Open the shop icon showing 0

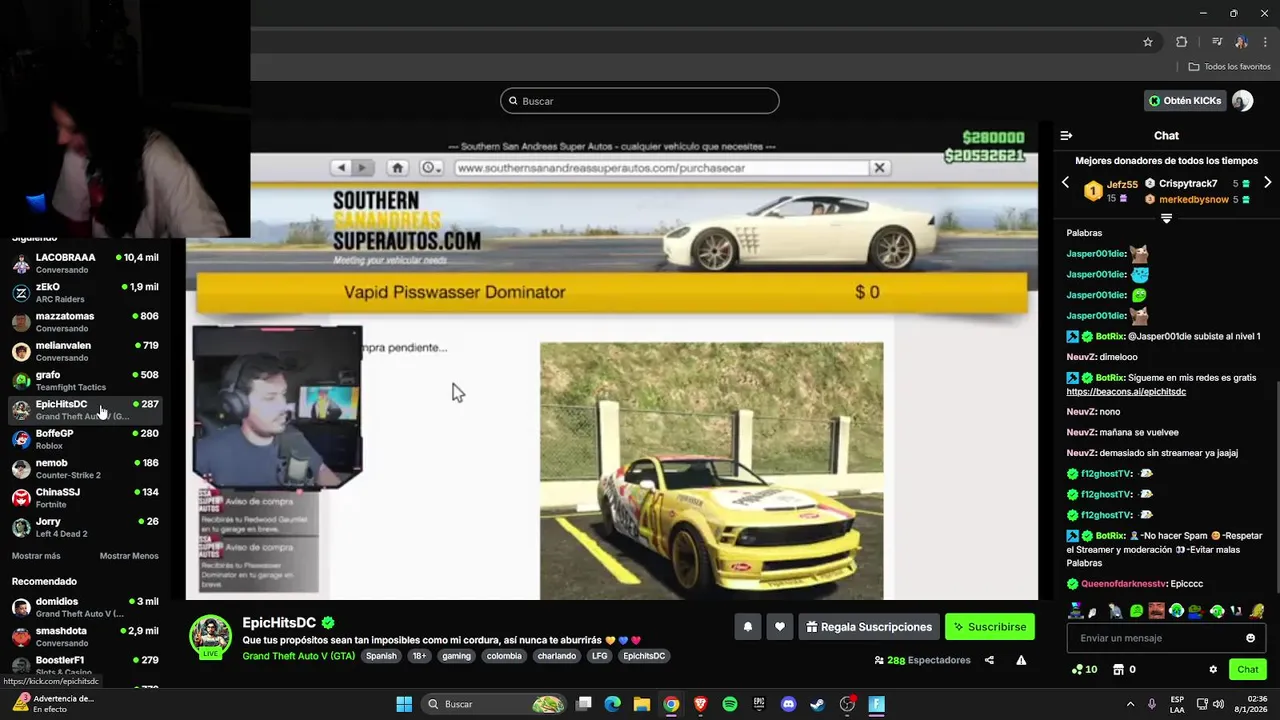(1125, 670)
